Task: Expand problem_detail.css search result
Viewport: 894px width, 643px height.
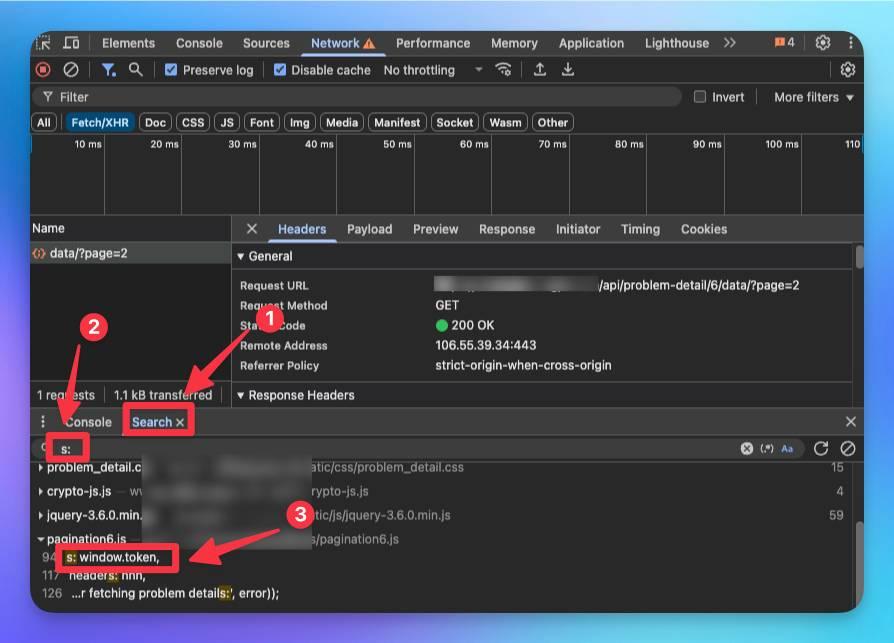Action: (x=40, y=467)
